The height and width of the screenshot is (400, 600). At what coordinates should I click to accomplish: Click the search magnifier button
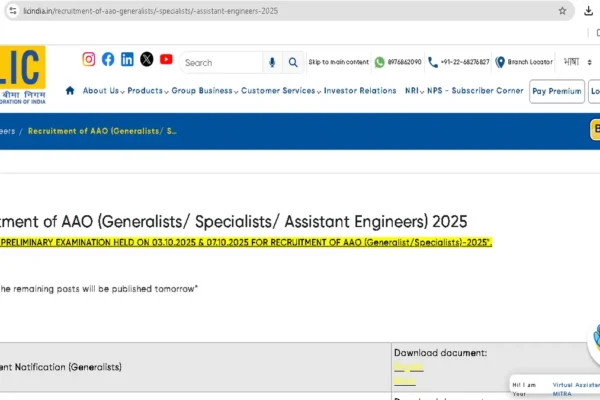click(x=293, y=62)
